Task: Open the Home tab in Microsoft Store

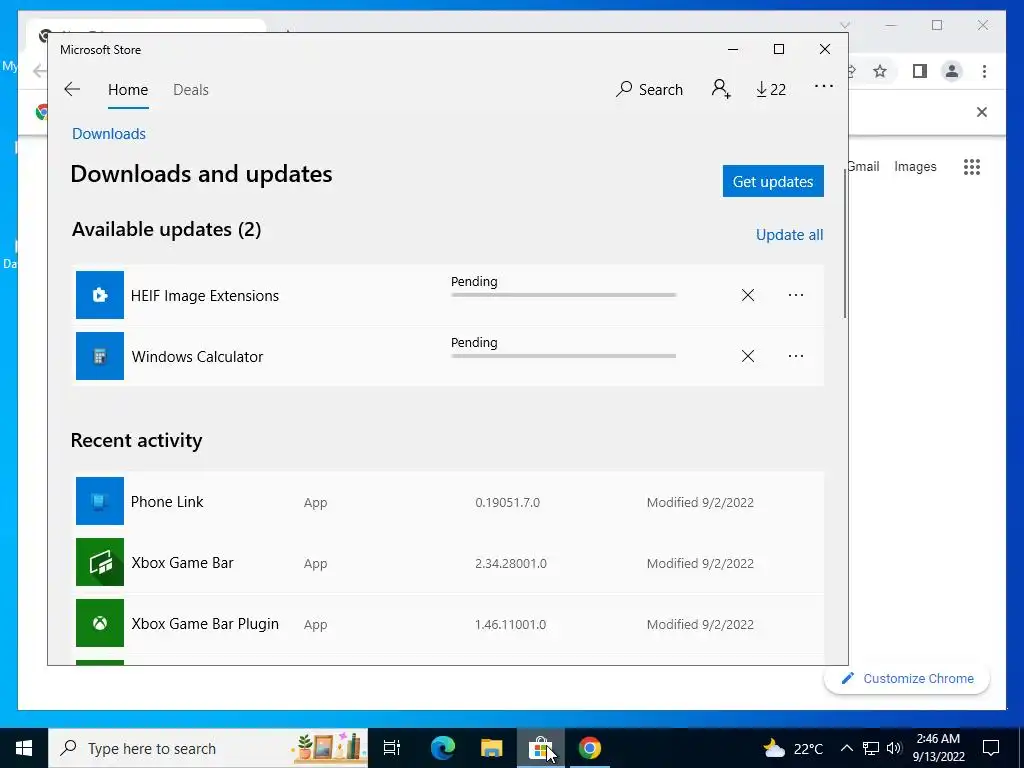Action: pos(128,90)
